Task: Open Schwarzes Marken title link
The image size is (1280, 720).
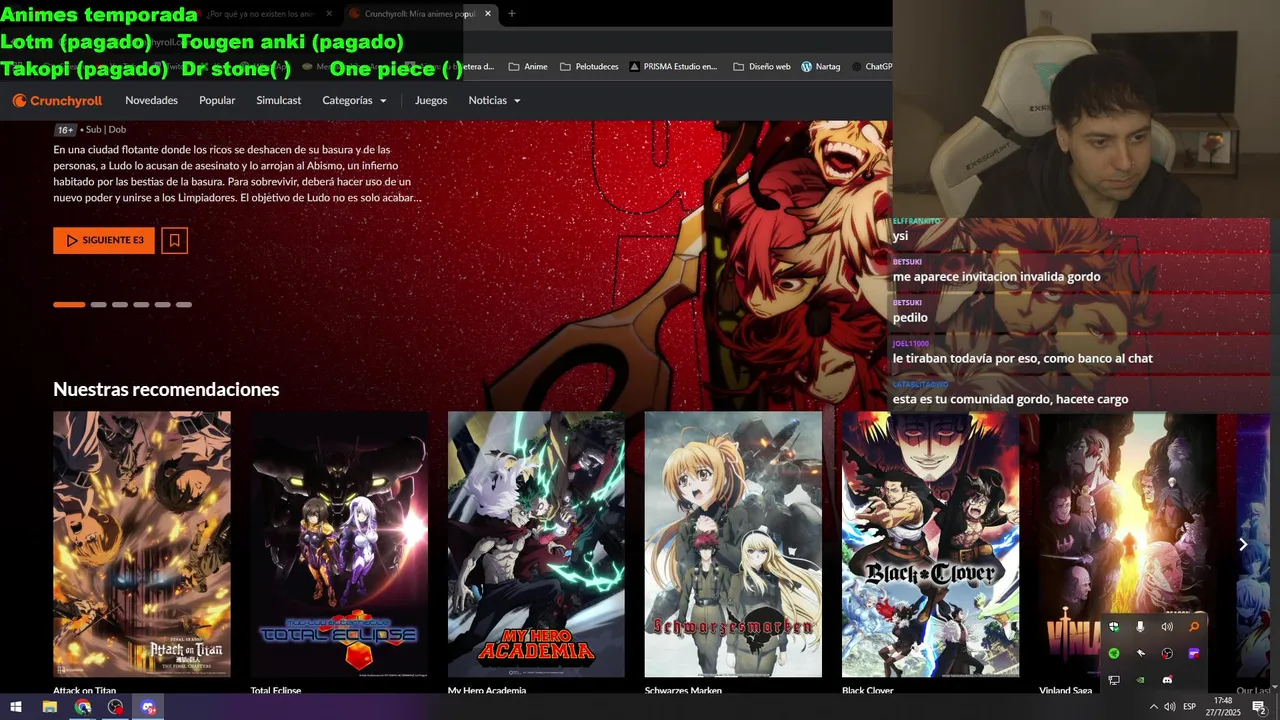Action: point(683,690)
